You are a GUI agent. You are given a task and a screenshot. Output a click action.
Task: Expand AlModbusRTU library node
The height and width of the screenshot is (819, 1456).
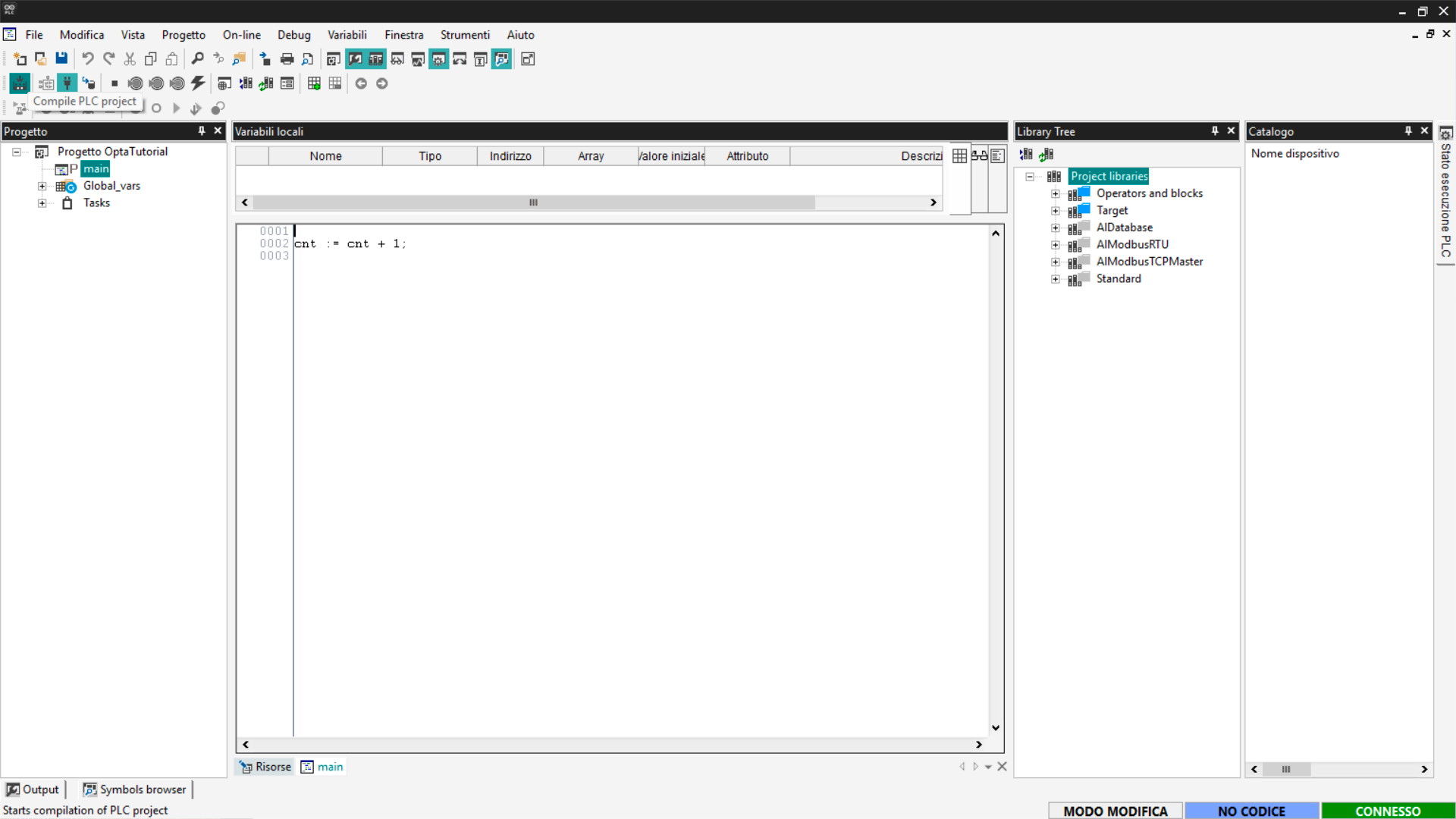click(1055, 245)
